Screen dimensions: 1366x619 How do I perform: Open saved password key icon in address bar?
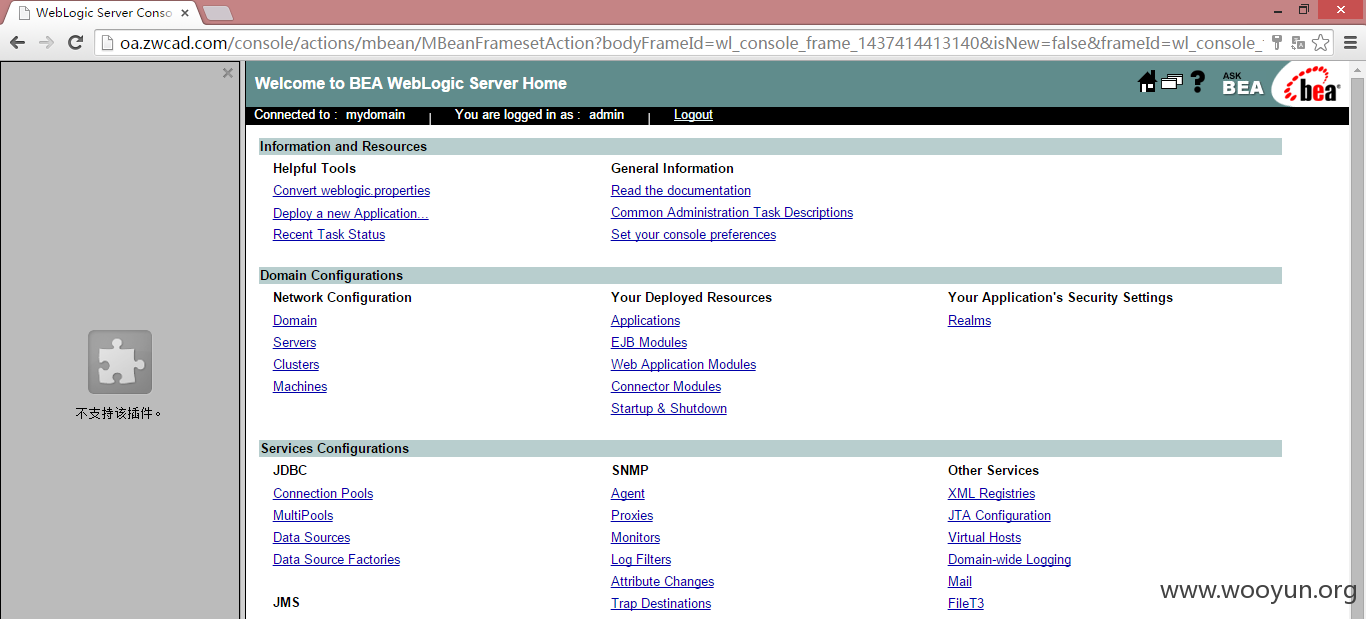(1277, 42)
